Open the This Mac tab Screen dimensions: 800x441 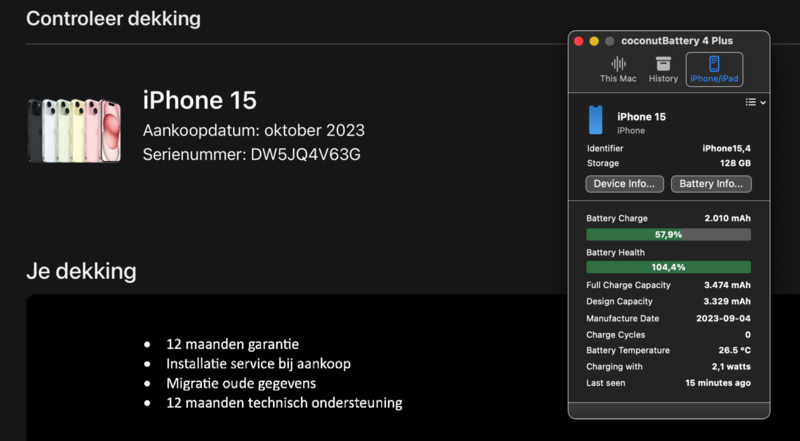[618, 69]
